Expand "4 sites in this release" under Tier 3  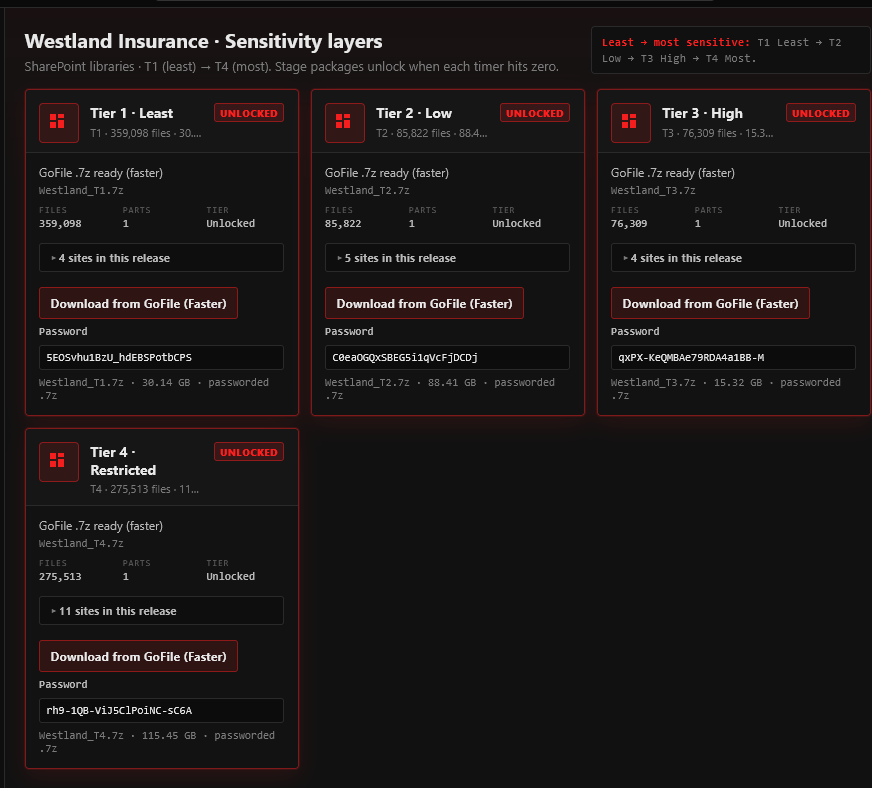click(x=733, y=257)
